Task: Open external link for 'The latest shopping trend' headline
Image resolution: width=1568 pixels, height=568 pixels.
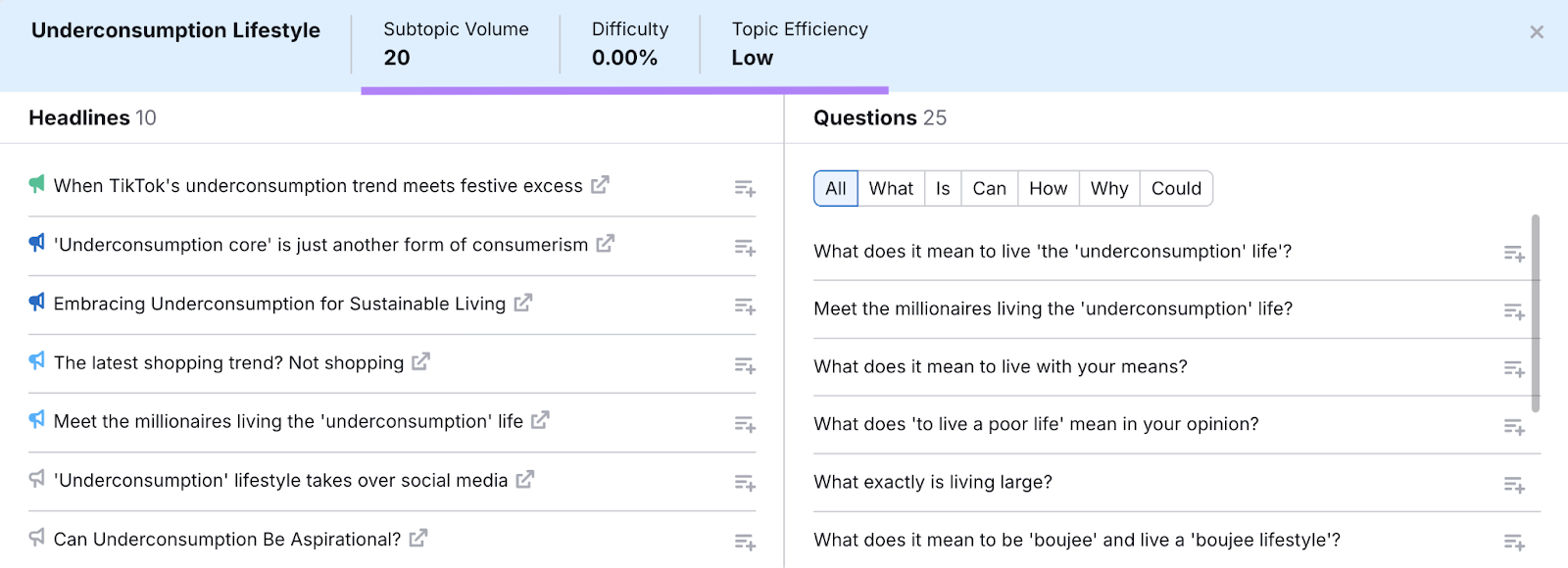Action: coord(420,361)
